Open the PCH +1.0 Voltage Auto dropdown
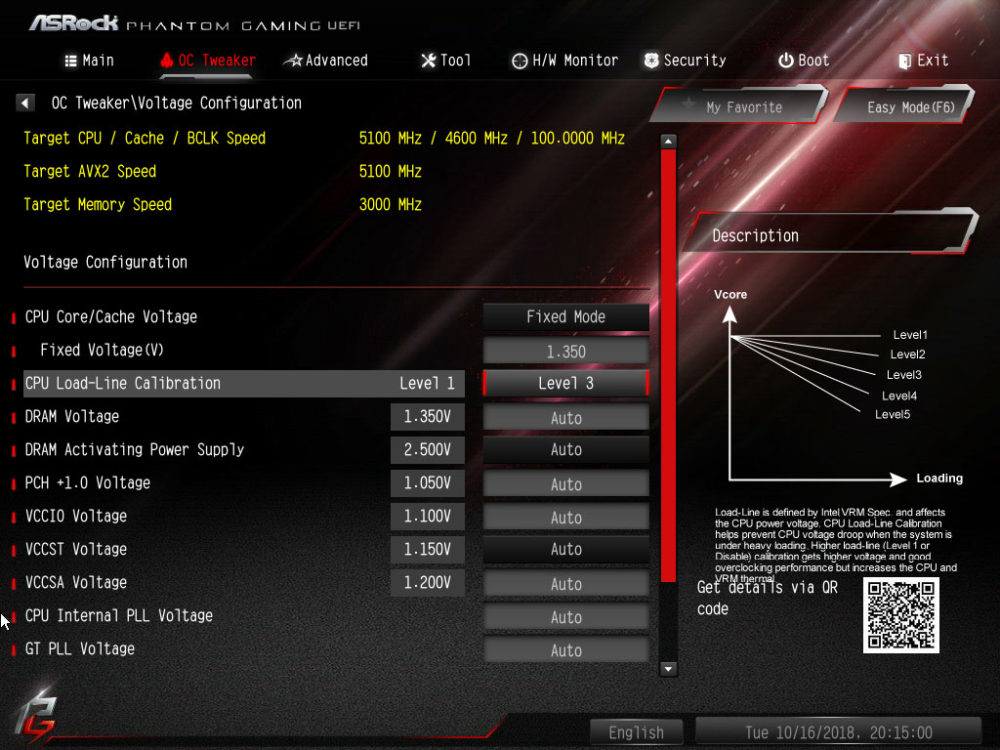 [566, 484]
